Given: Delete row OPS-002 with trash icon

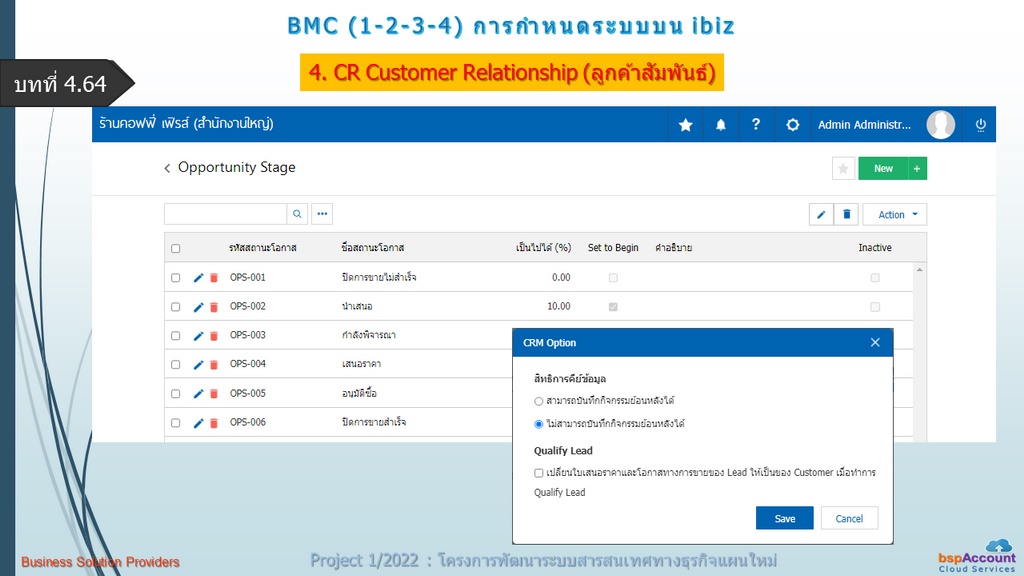Looking at the screenshot, I should pyautogui.click(x=214, y=307).
